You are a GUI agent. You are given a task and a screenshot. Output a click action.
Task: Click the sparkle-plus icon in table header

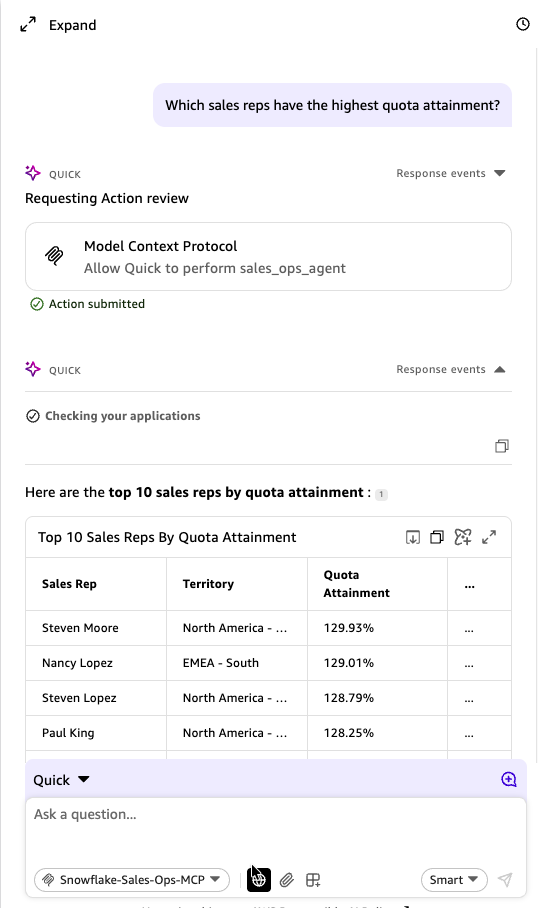point(463,537)
